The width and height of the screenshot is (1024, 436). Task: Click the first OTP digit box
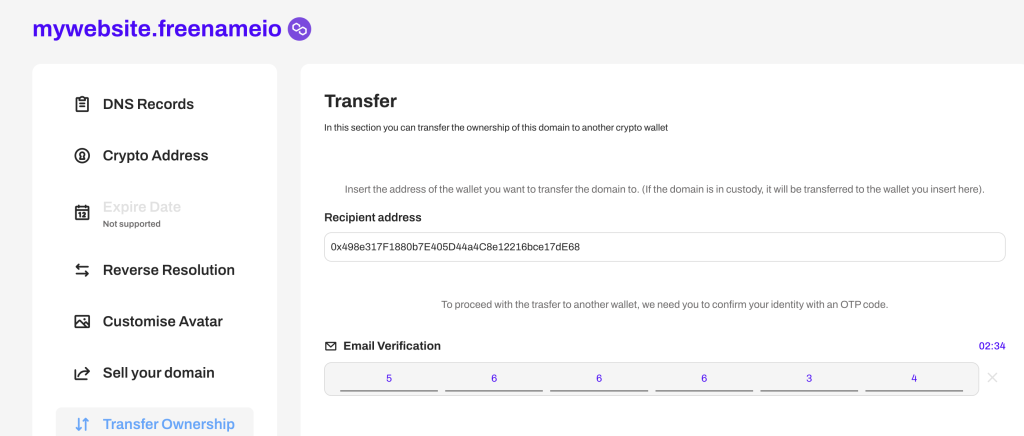[389, 379]
